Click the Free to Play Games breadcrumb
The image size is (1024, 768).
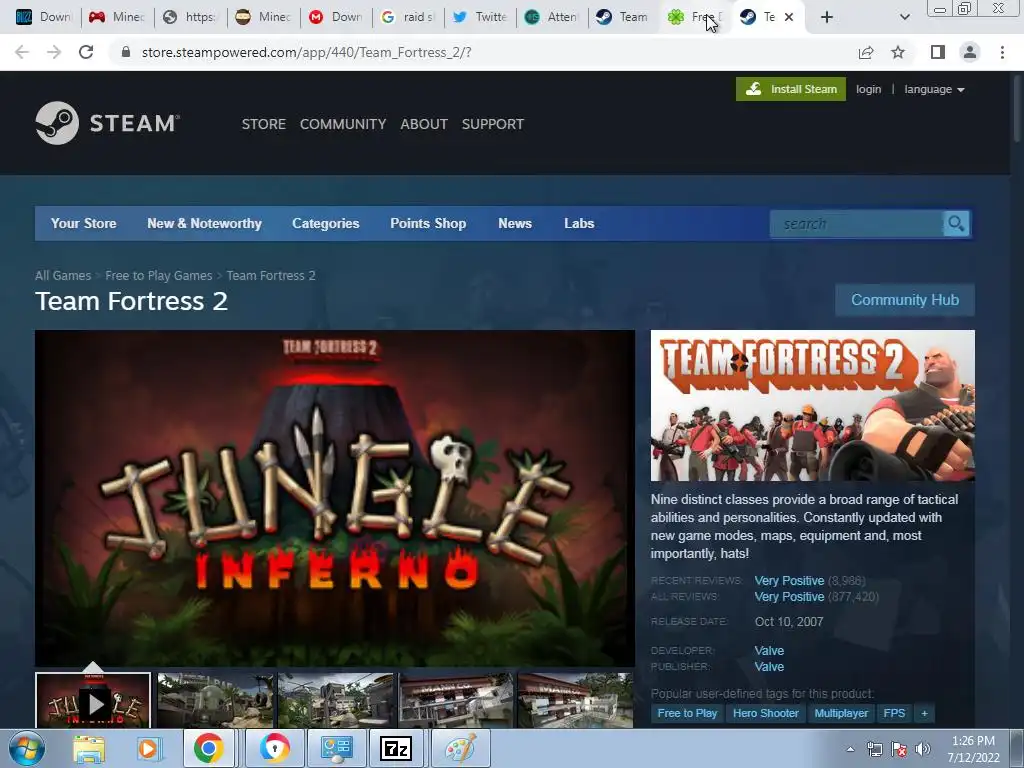[159, 276]
